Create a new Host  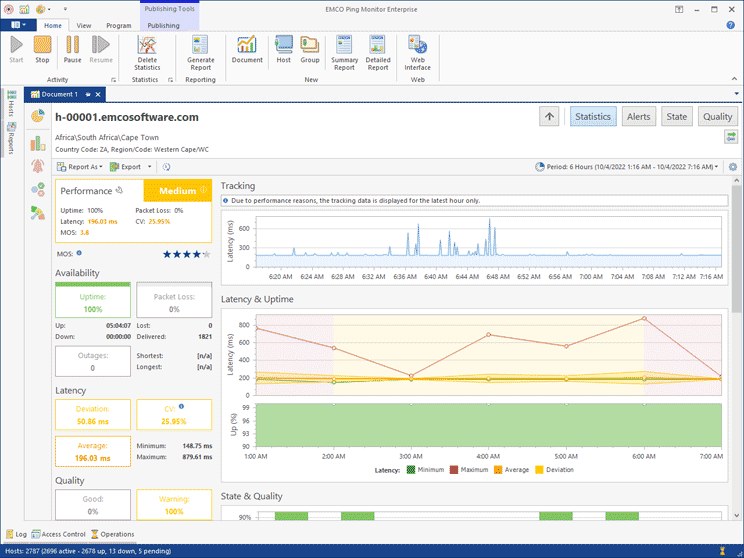284,49
